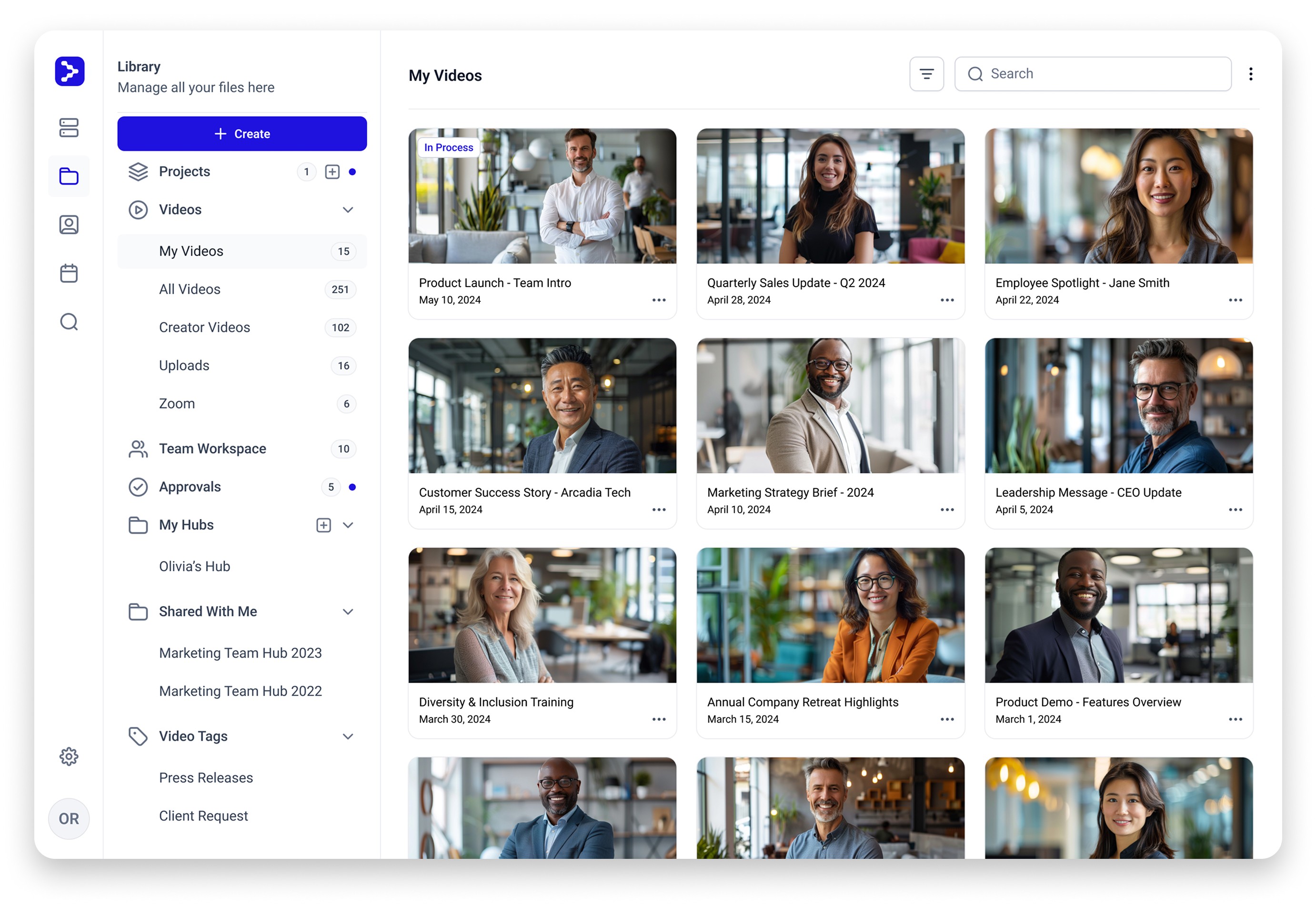Click the search icon in left rail
This screenshot has width=1316, height=906.
tap(69, 322)
